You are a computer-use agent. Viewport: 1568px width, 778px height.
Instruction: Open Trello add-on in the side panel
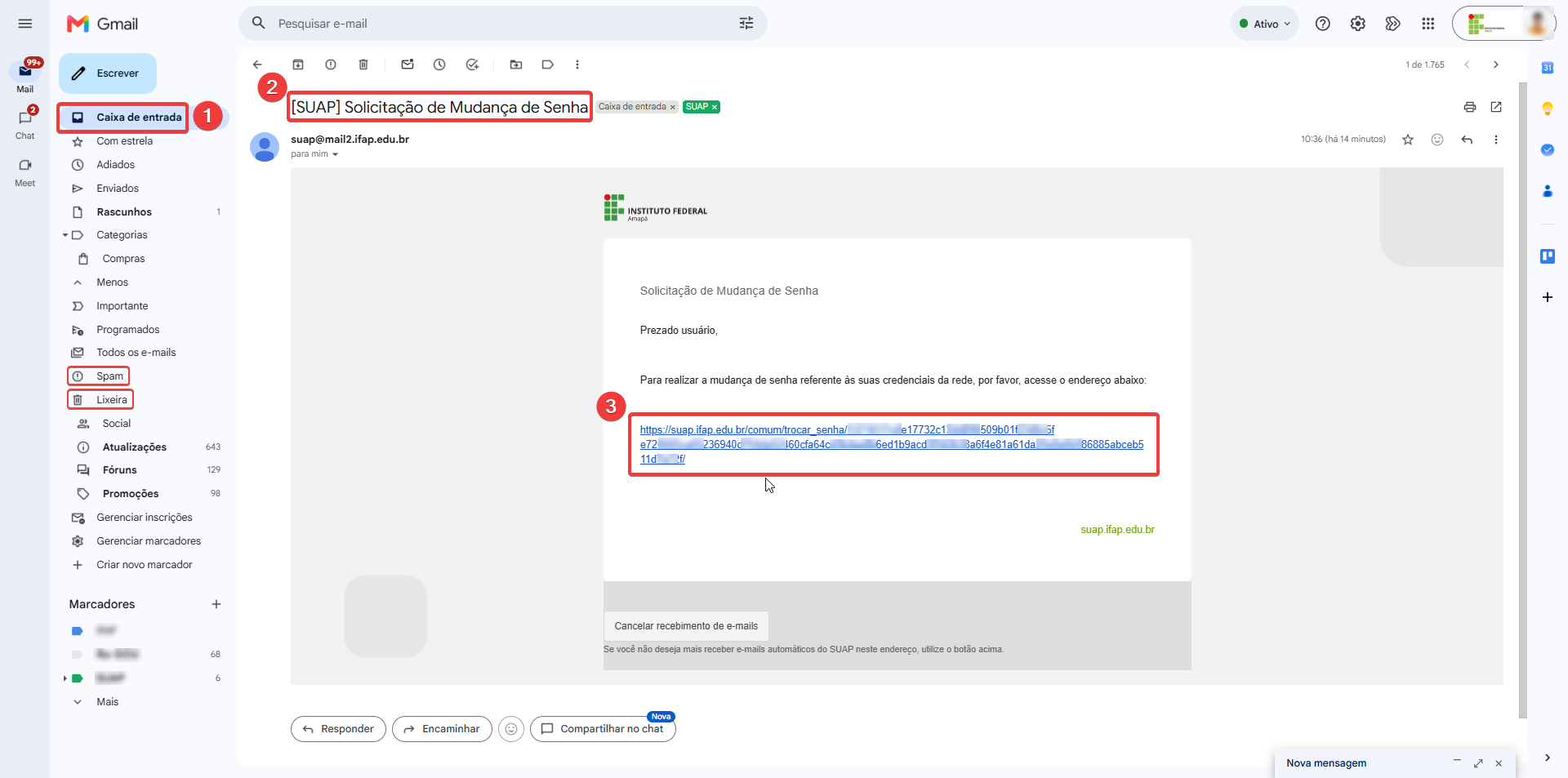click(x=1547, y=256)
